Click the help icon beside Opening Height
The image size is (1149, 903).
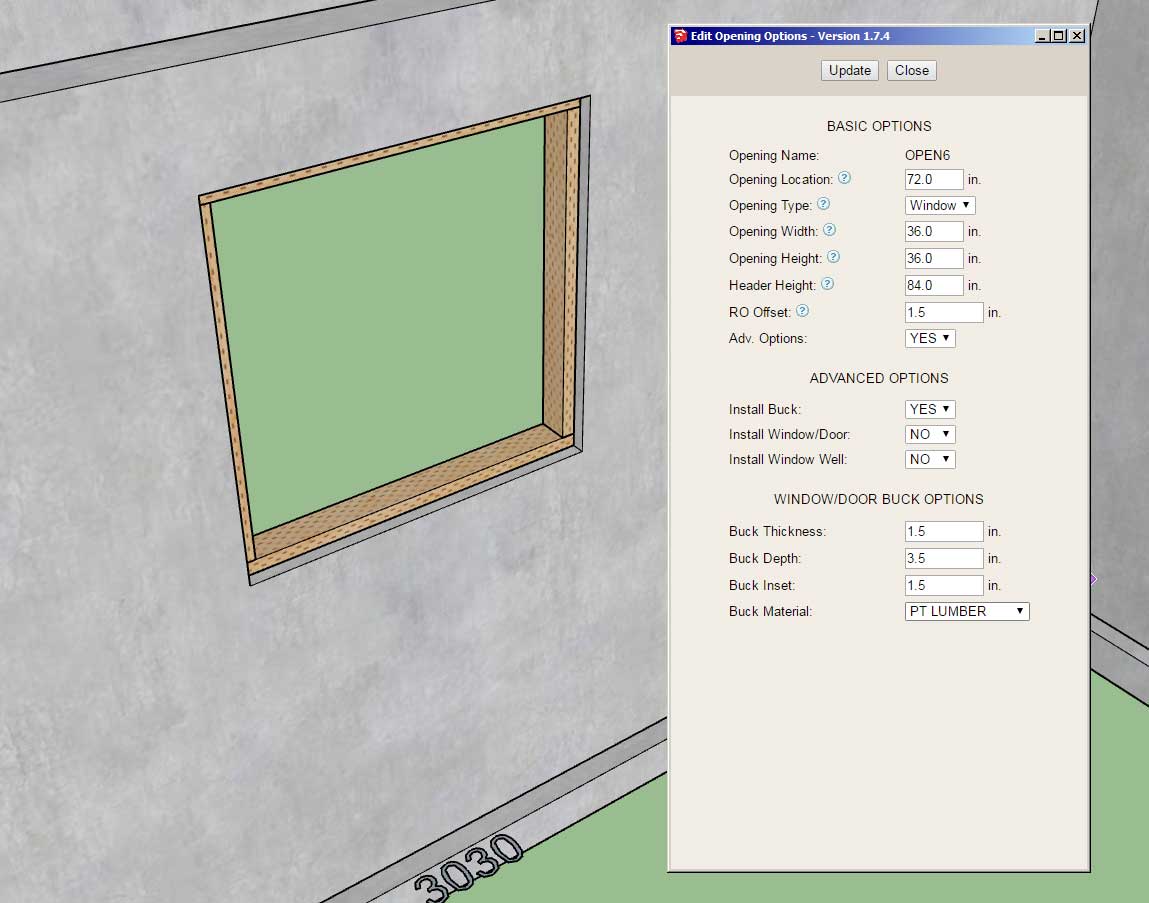[x=833, y=257]
